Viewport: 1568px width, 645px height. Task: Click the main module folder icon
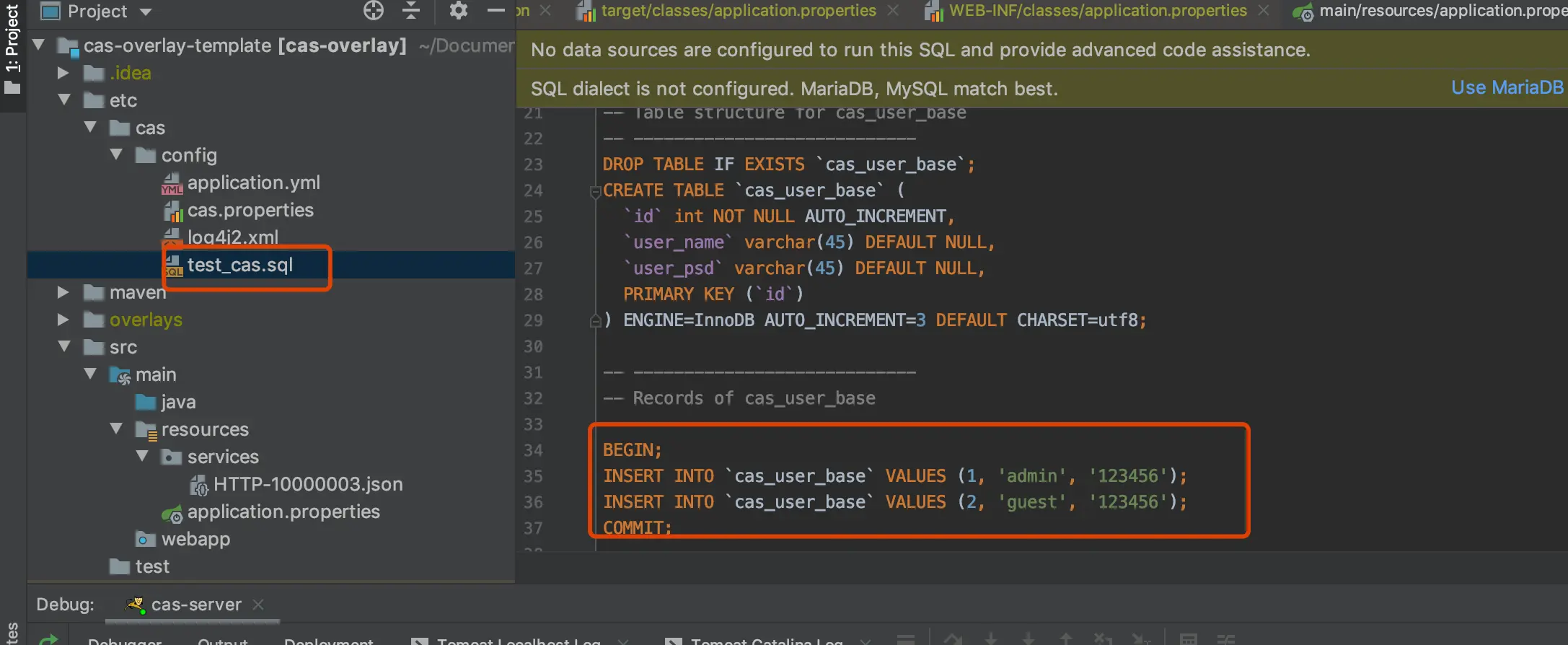[120, 375]
